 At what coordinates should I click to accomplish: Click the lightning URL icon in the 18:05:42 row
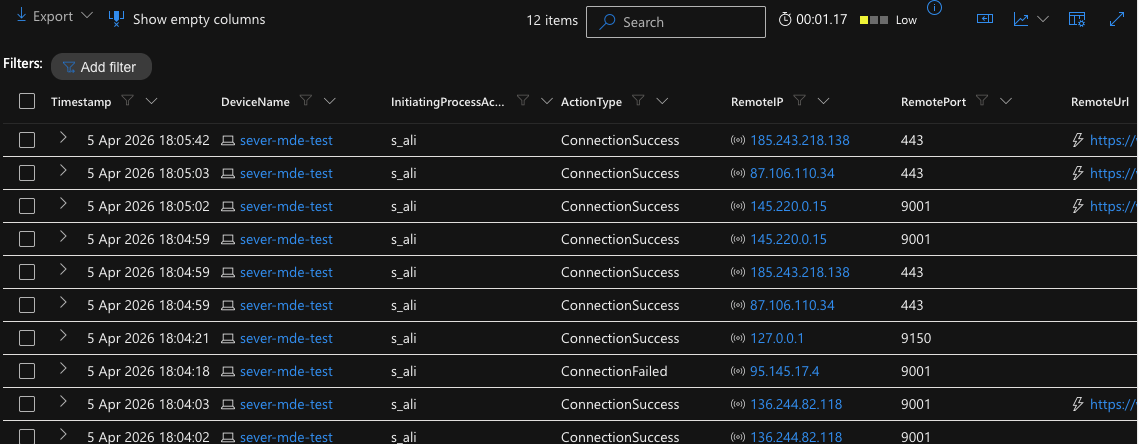tap(1079, 140)
